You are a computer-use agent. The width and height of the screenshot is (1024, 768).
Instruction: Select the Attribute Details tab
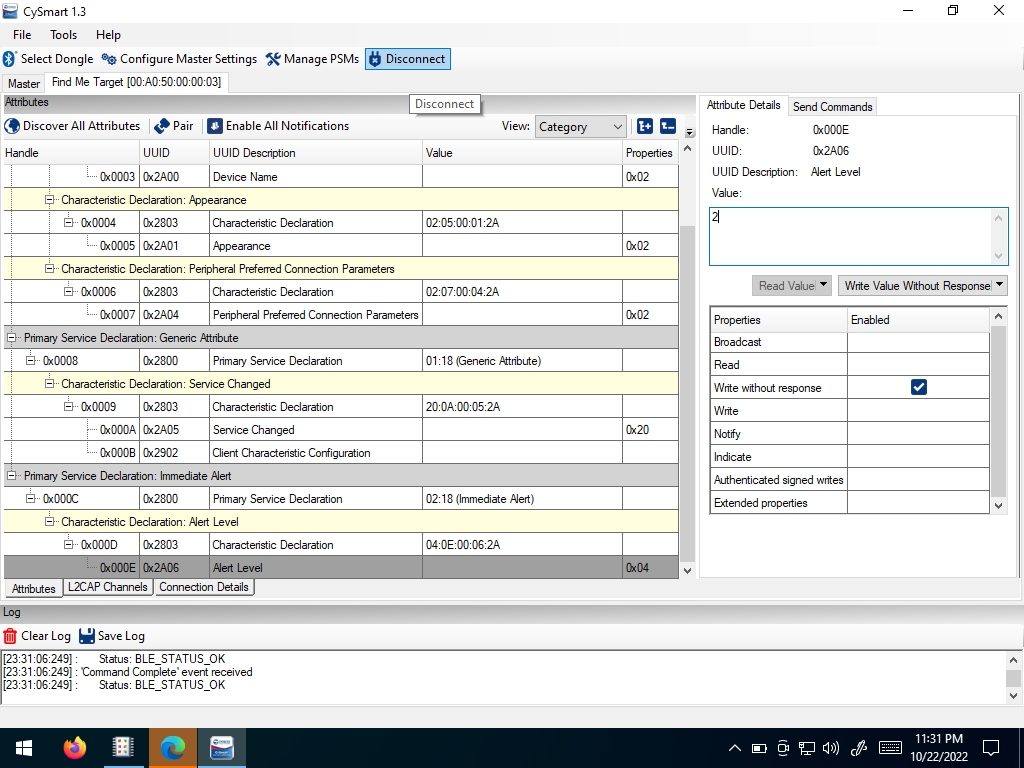click(743, 104)
